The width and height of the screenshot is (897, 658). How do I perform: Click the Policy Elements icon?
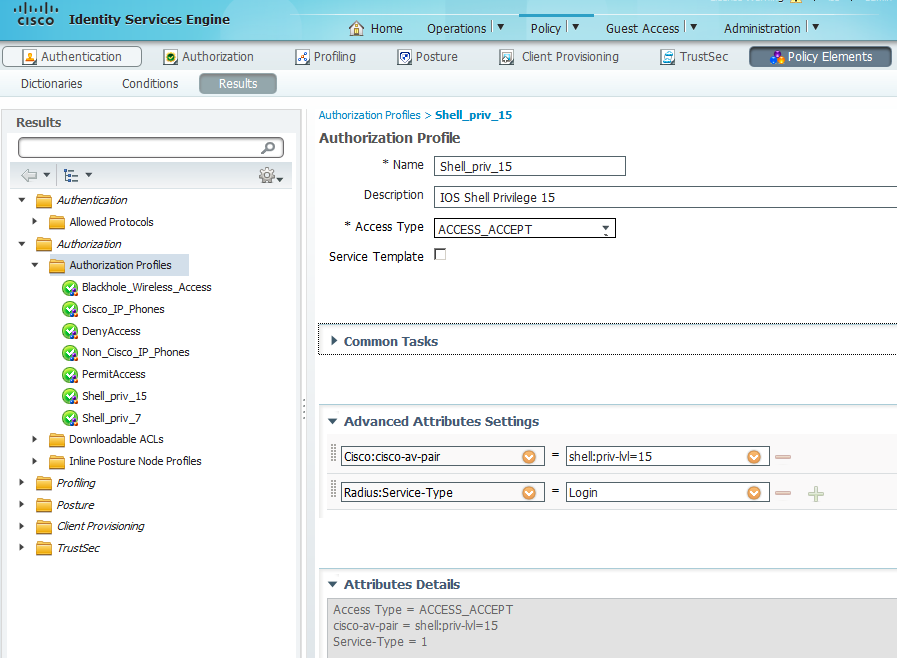click(x=777, y=57)
